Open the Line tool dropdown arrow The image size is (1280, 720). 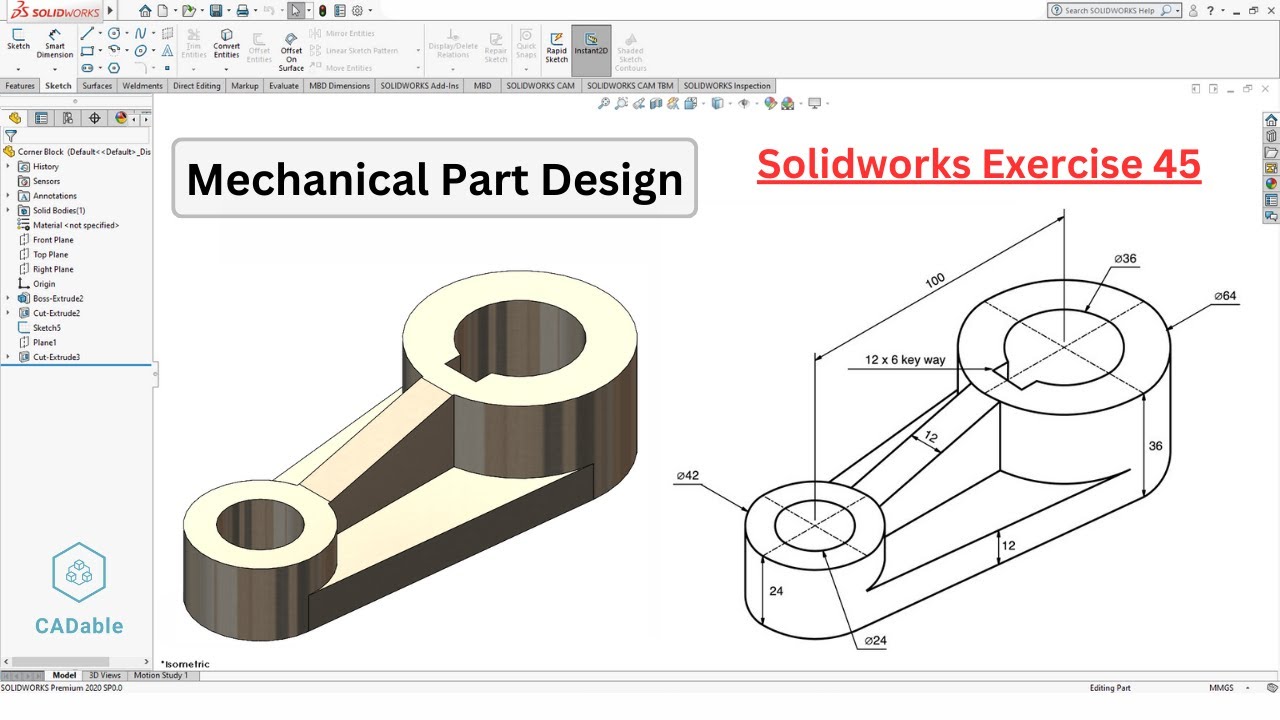click(x=99, y=33)
